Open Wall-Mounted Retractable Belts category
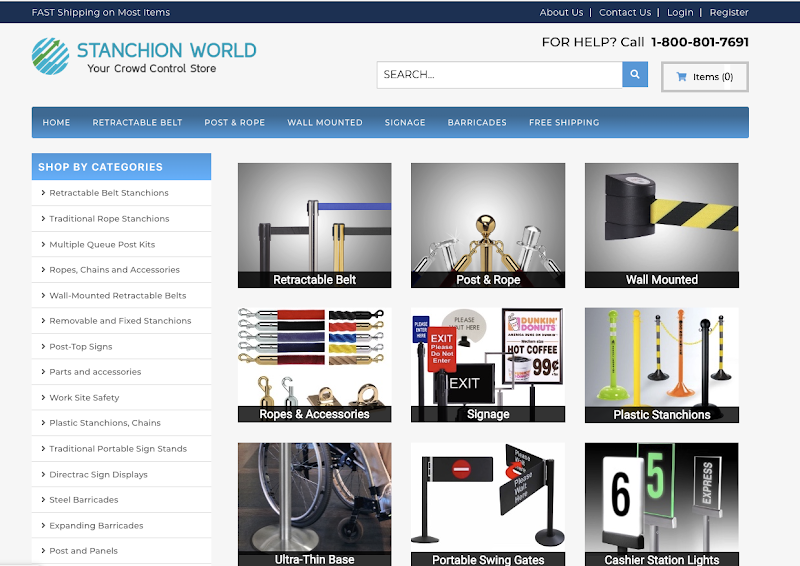The image size is (800, 566). (121, 296)
